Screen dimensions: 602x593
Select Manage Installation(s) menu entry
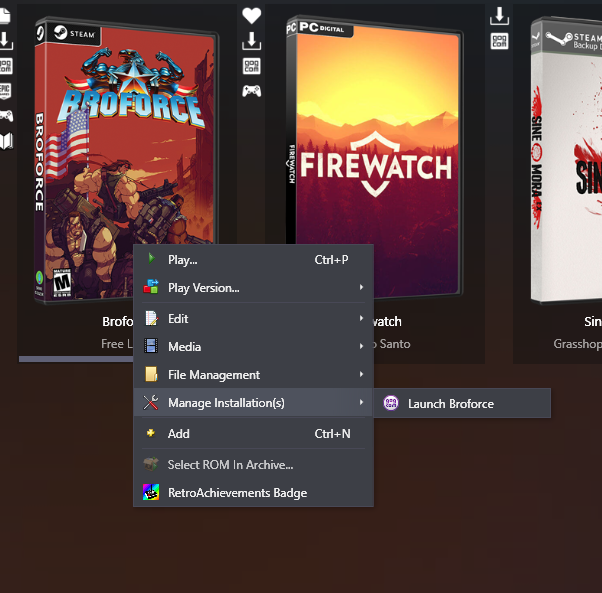[253, 403]
